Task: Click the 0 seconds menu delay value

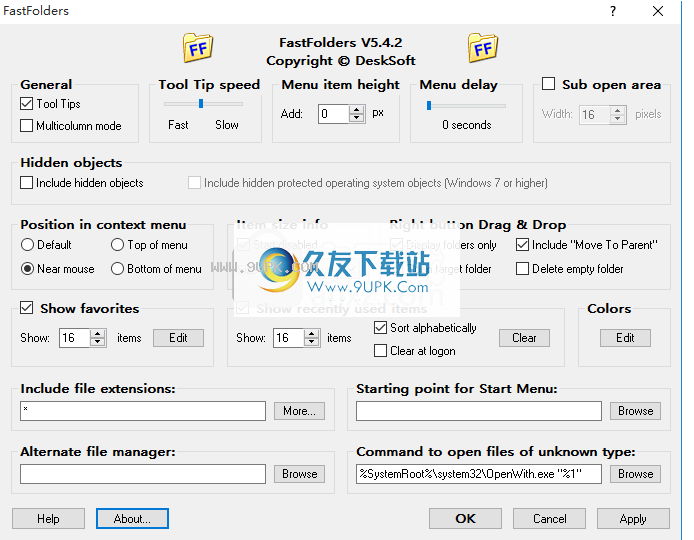Action: point(467,125)
